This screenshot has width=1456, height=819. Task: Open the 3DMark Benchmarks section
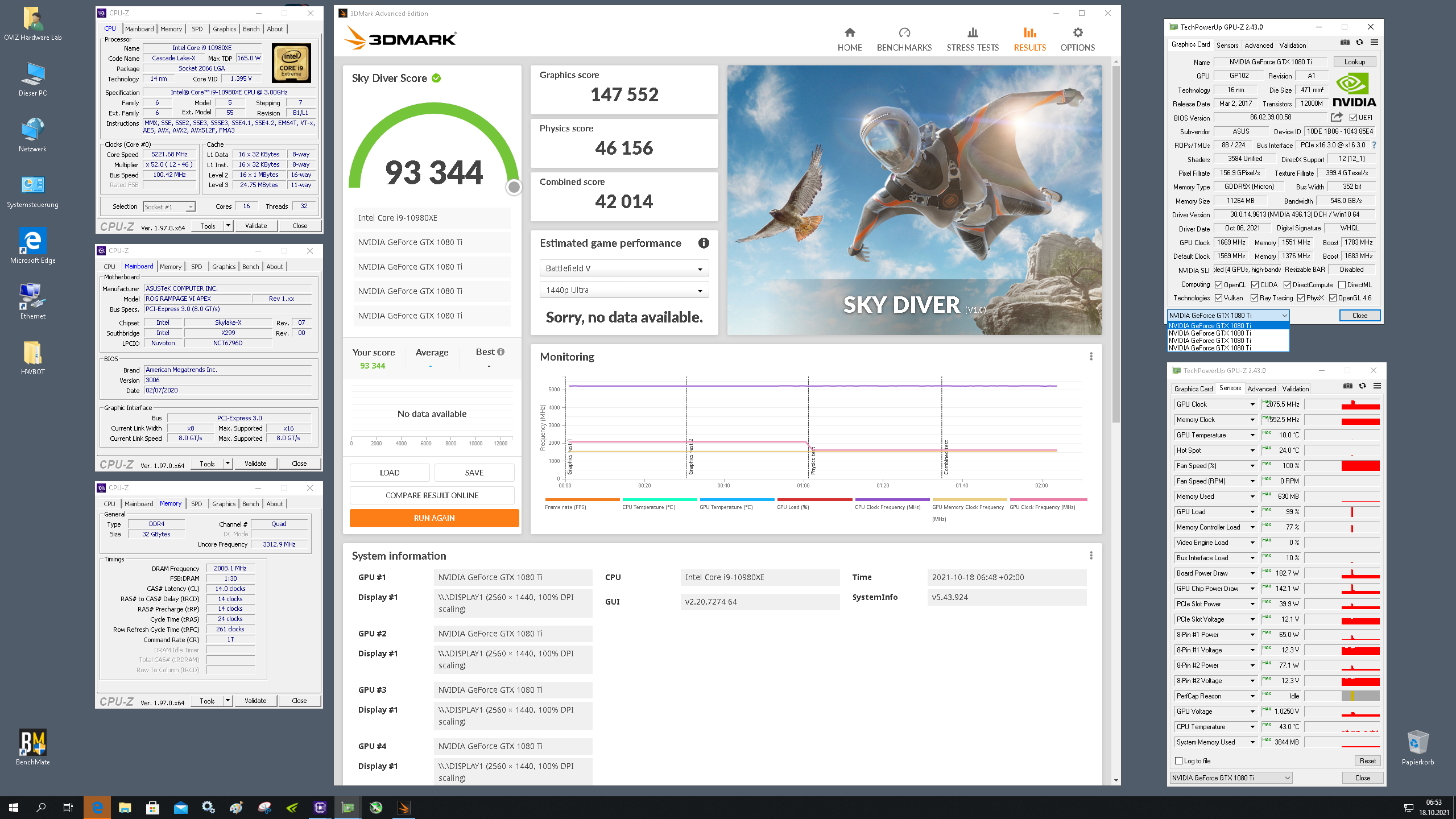click(904, 39)
